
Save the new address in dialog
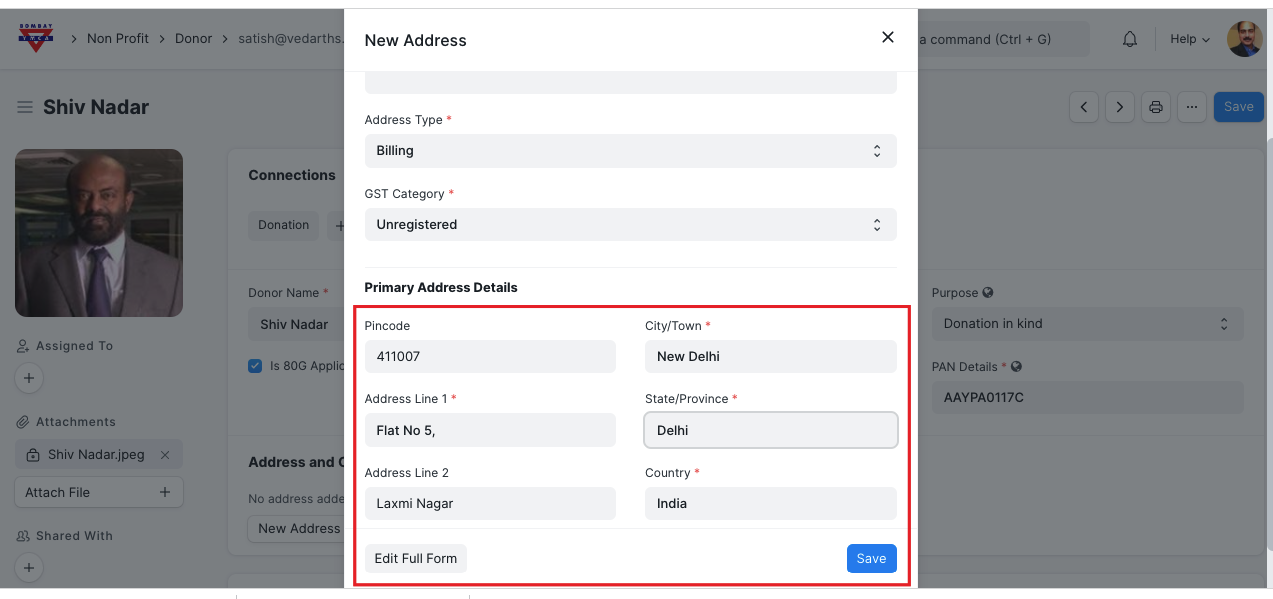click(871, 559)
